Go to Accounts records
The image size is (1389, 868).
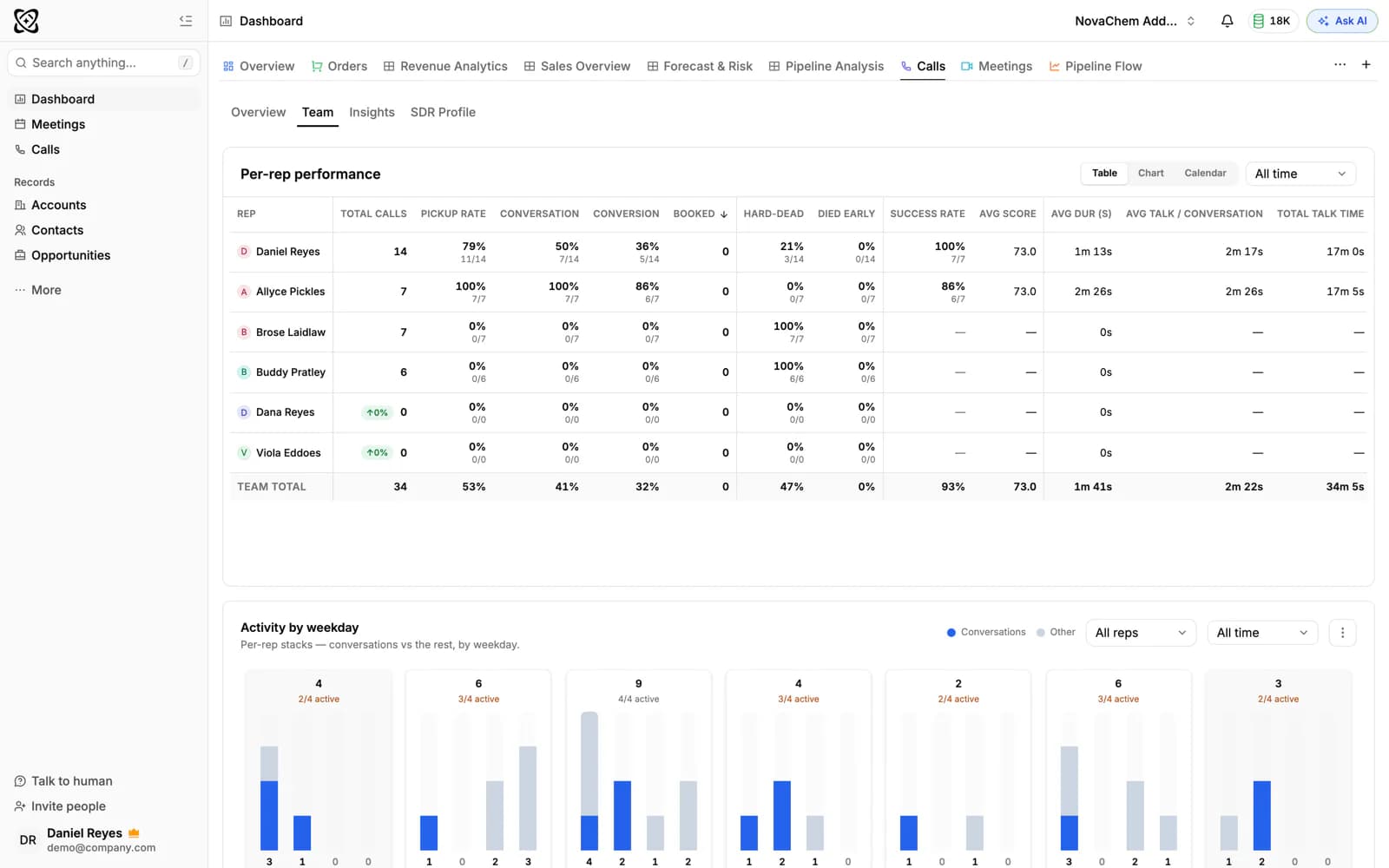[x=104, y=205]
